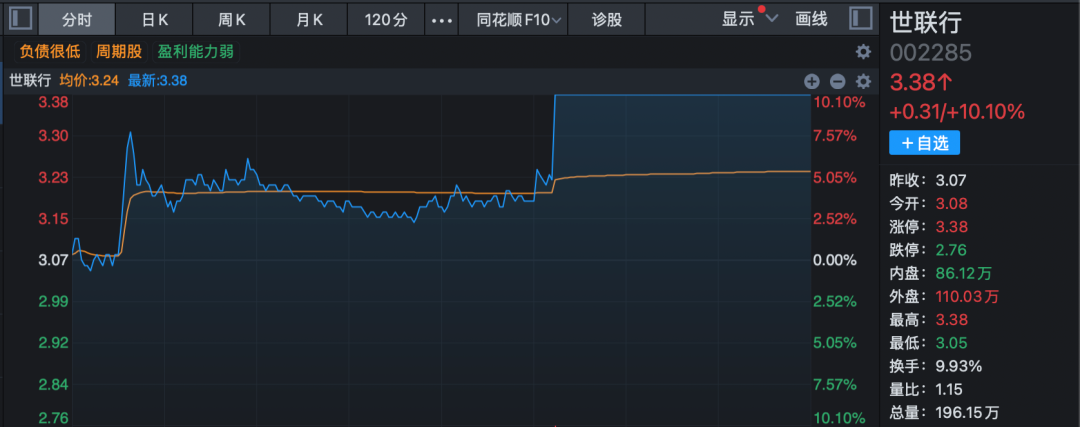Expand 显示 display options dropdown
Viewport: 1080px width, 427px height.
click(749, 19)
